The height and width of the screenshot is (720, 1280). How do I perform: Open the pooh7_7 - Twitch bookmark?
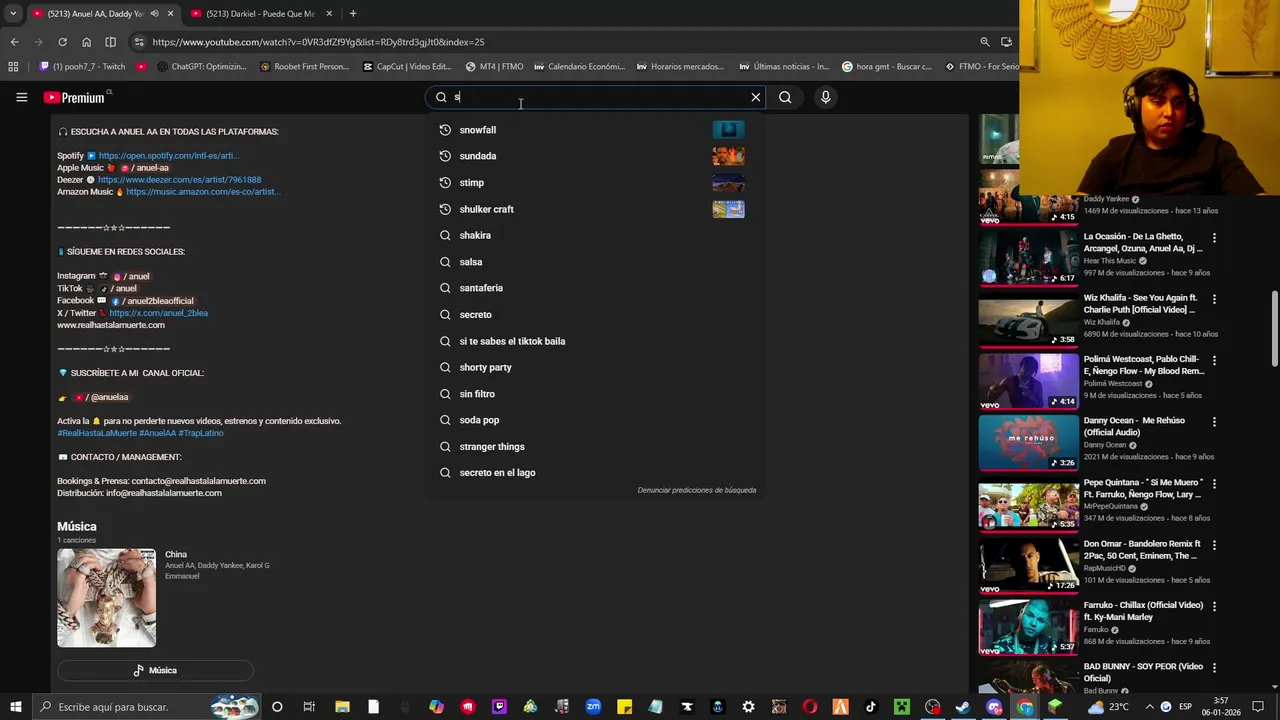click(82, 67)
